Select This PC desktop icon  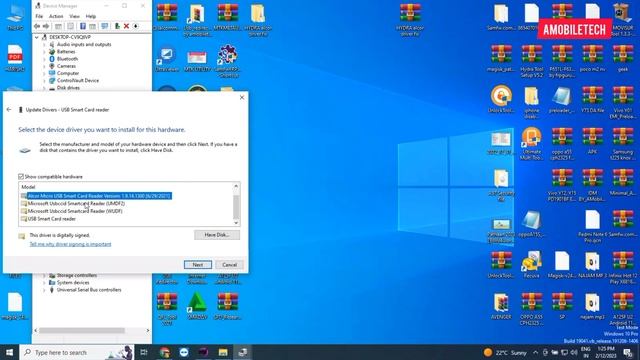(x=15, y=18)
